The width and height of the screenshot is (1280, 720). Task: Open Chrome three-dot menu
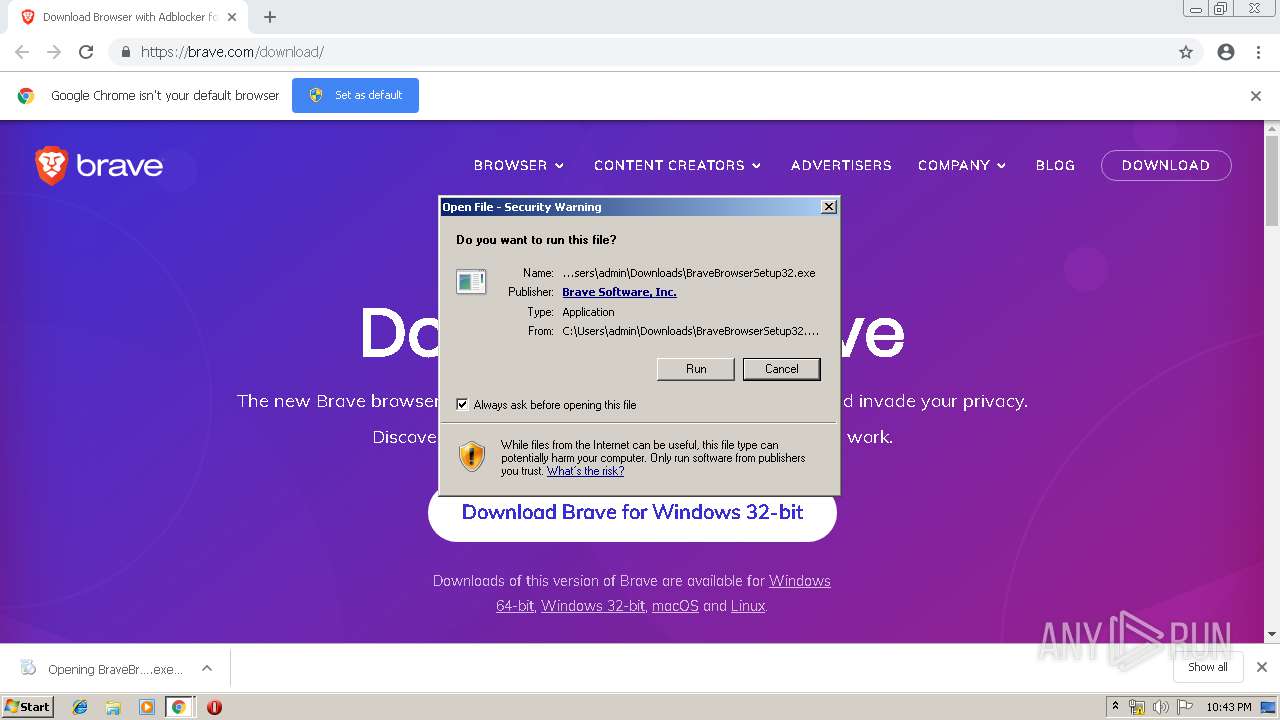click(x=1258, y=52)
